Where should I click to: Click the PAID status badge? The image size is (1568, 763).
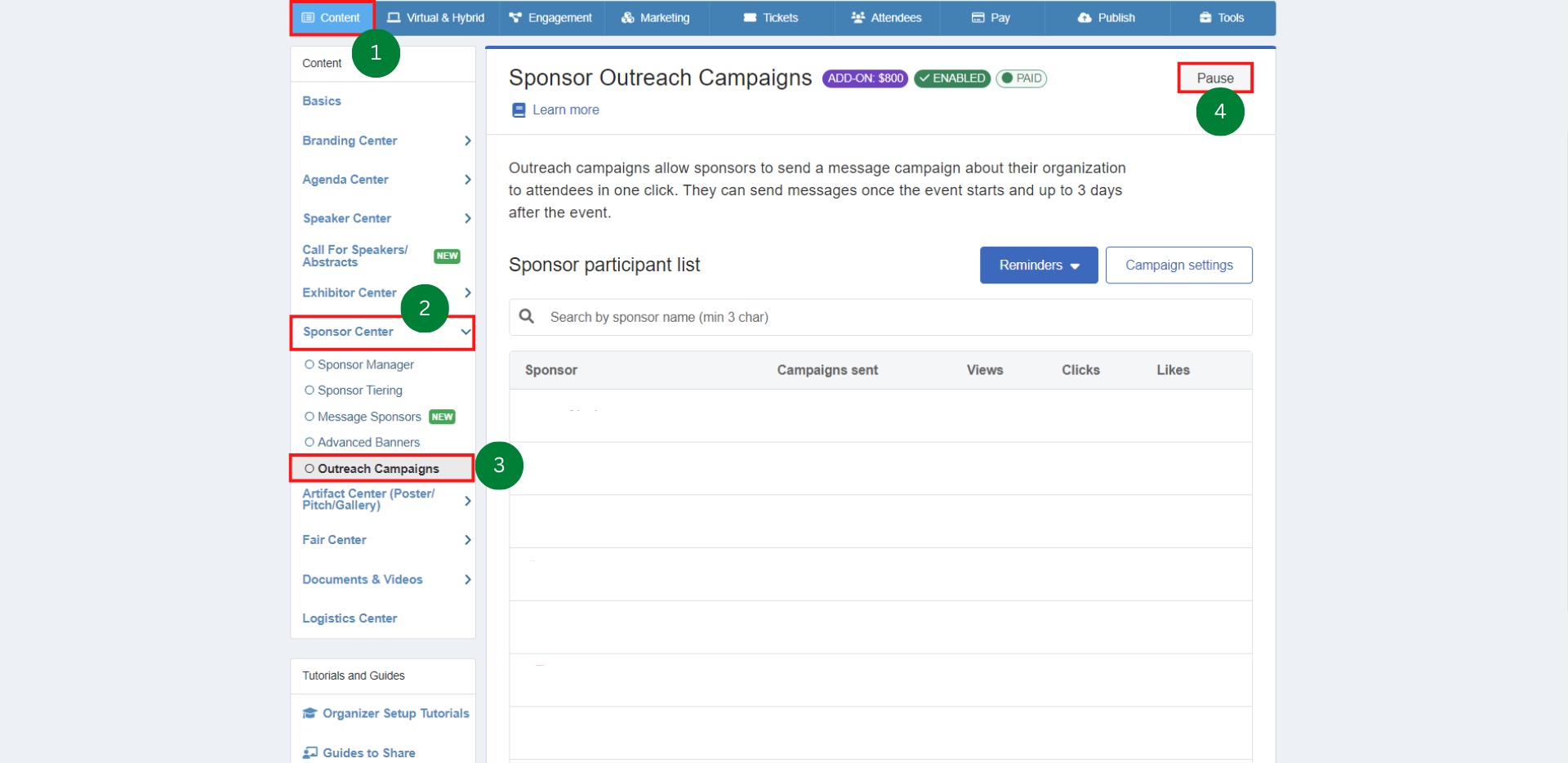click(1021, 78)
